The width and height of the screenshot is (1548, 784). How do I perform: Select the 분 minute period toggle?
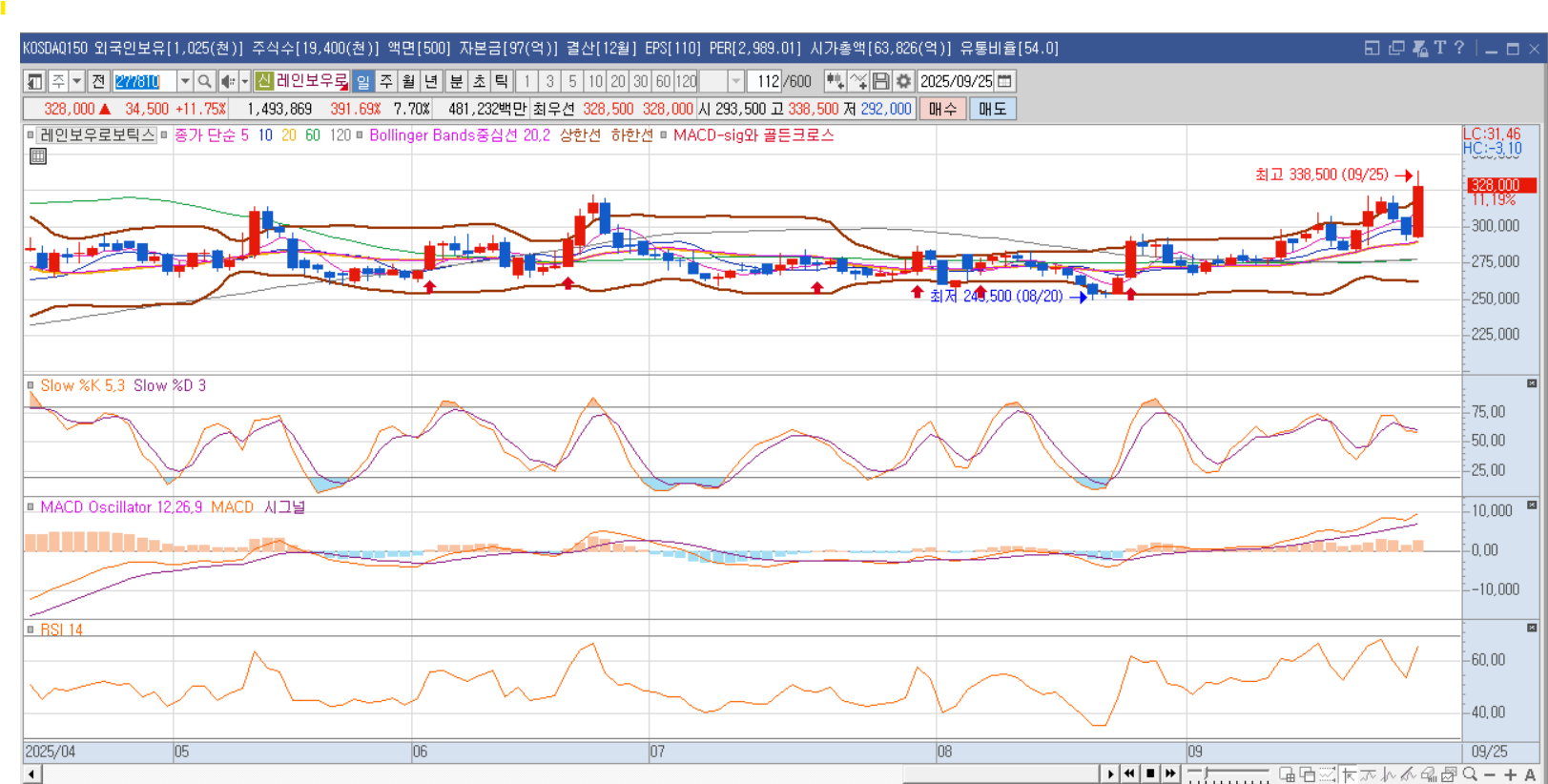tap(456, 81)
